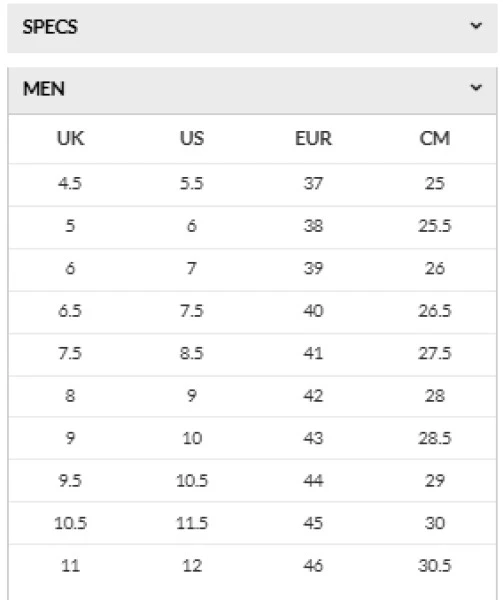Select the UK column header

pos(70,138)
